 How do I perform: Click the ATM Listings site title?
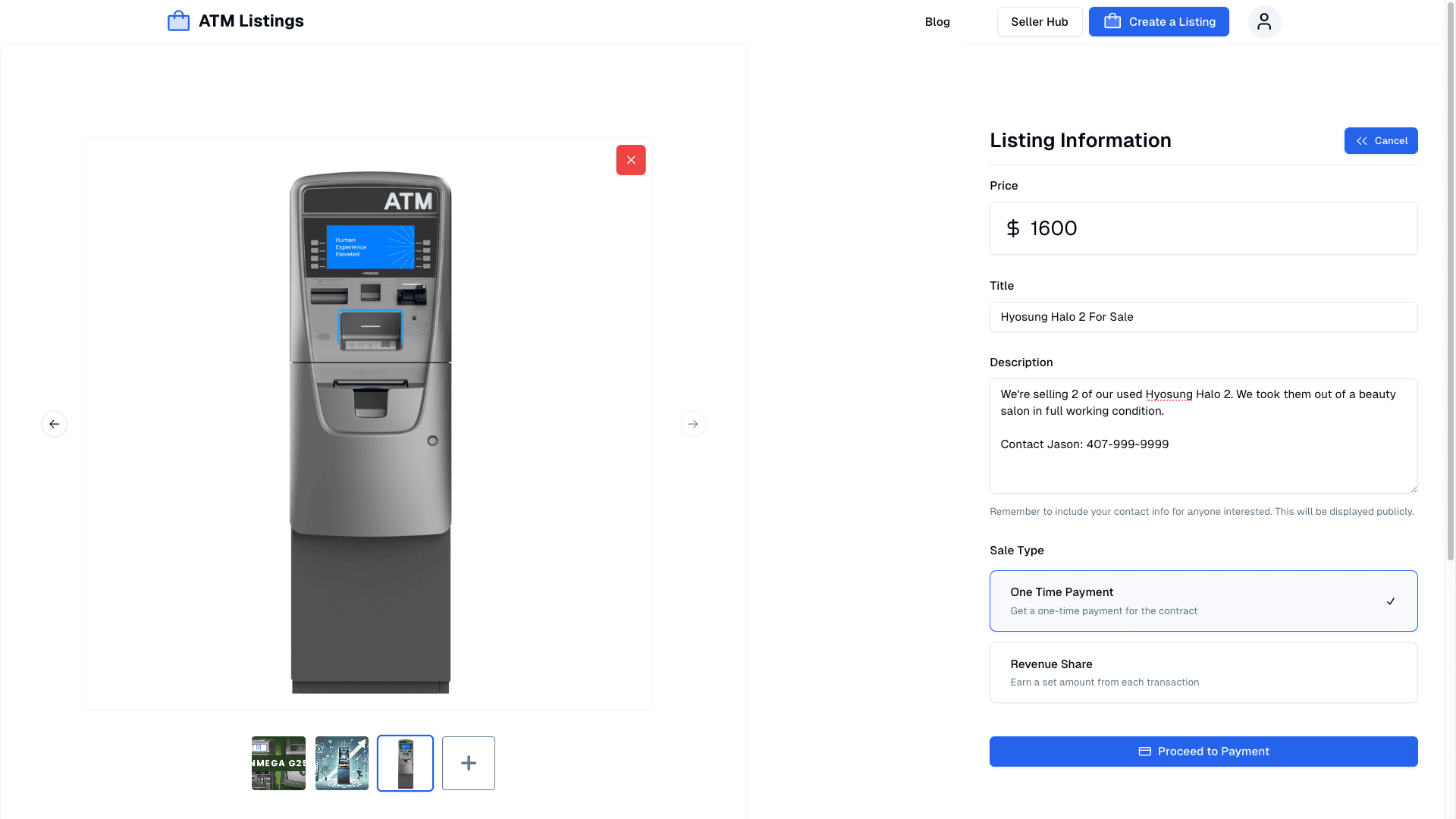tap(251, 21)
